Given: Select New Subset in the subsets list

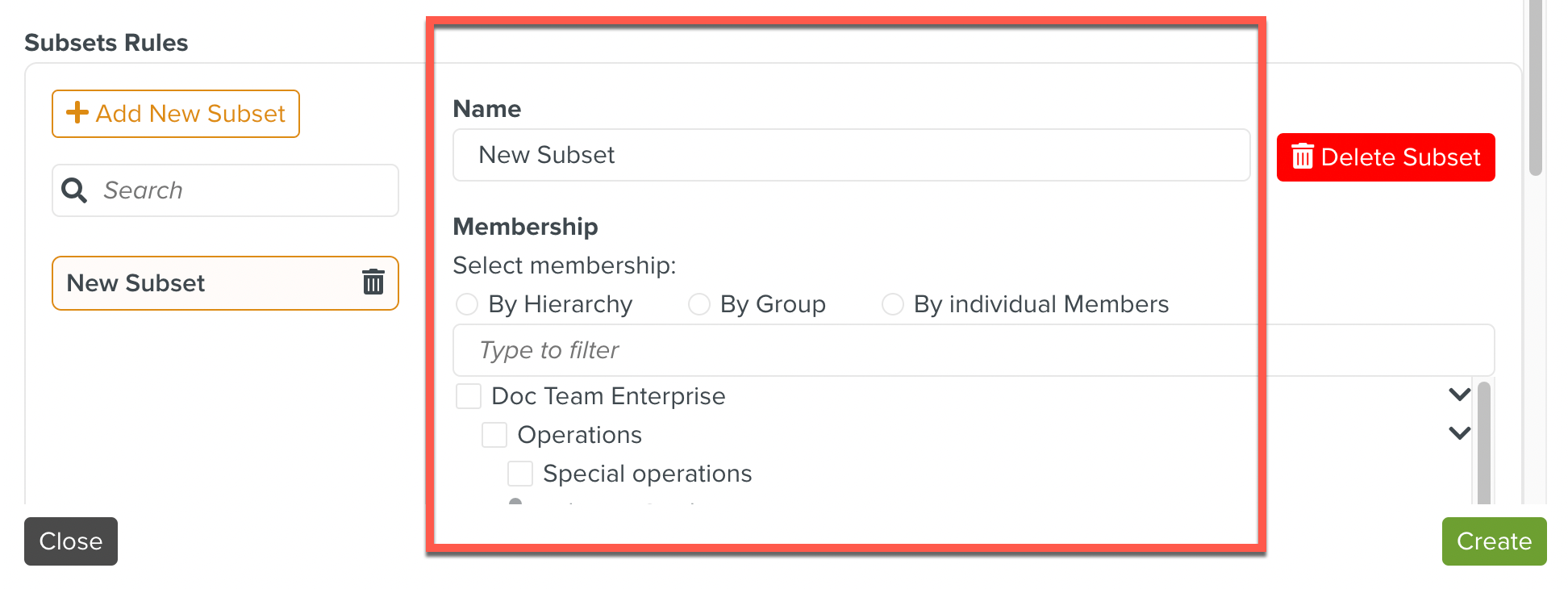Looking at the screenshot, I should pyautogui.click(x=202, y=283).
